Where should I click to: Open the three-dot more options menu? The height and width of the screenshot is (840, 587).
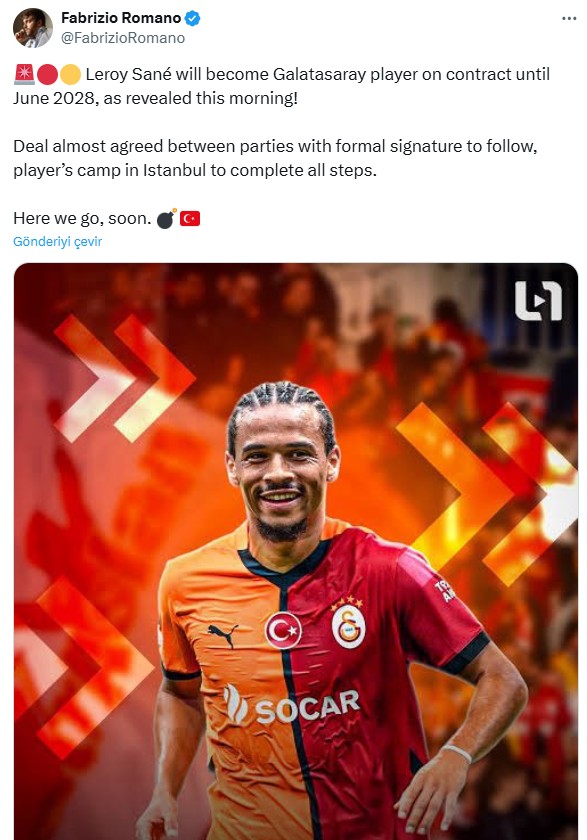click(x=569, y=18)
